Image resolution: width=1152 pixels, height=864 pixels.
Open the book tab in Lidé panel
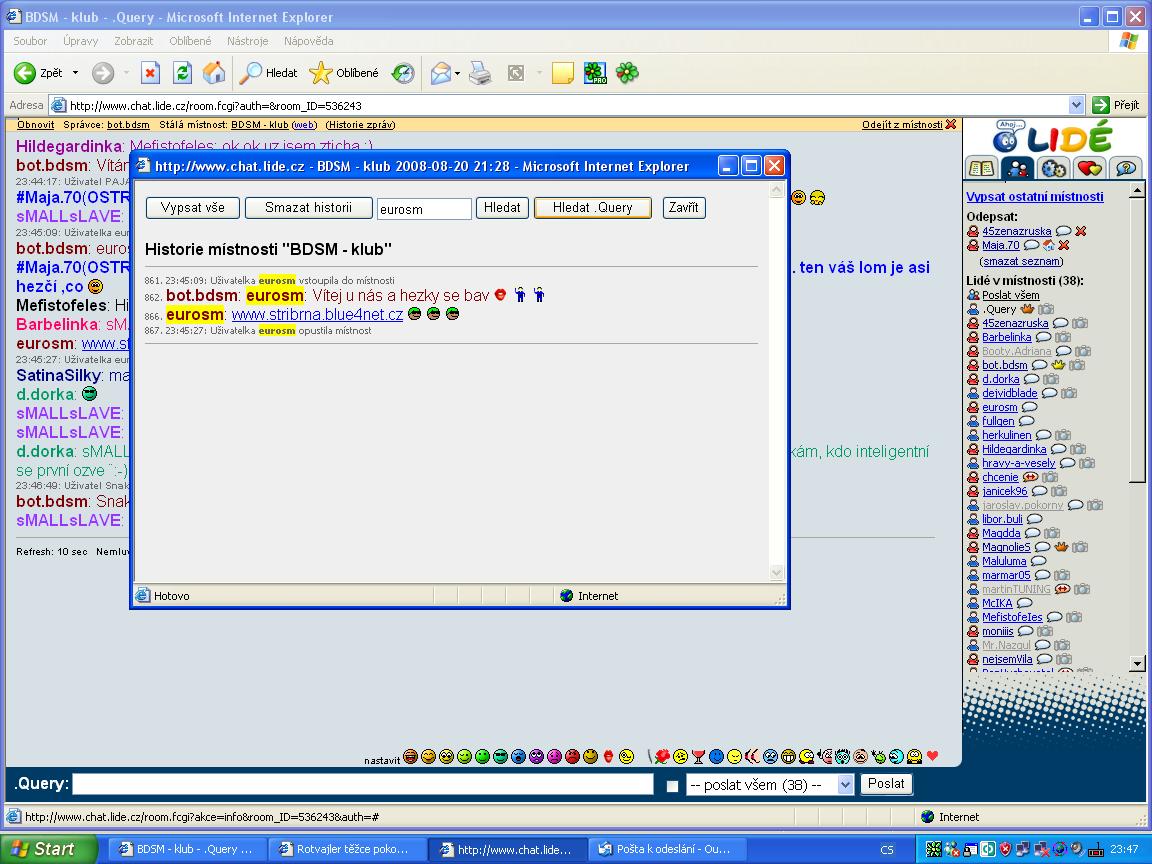coord(982,168)
